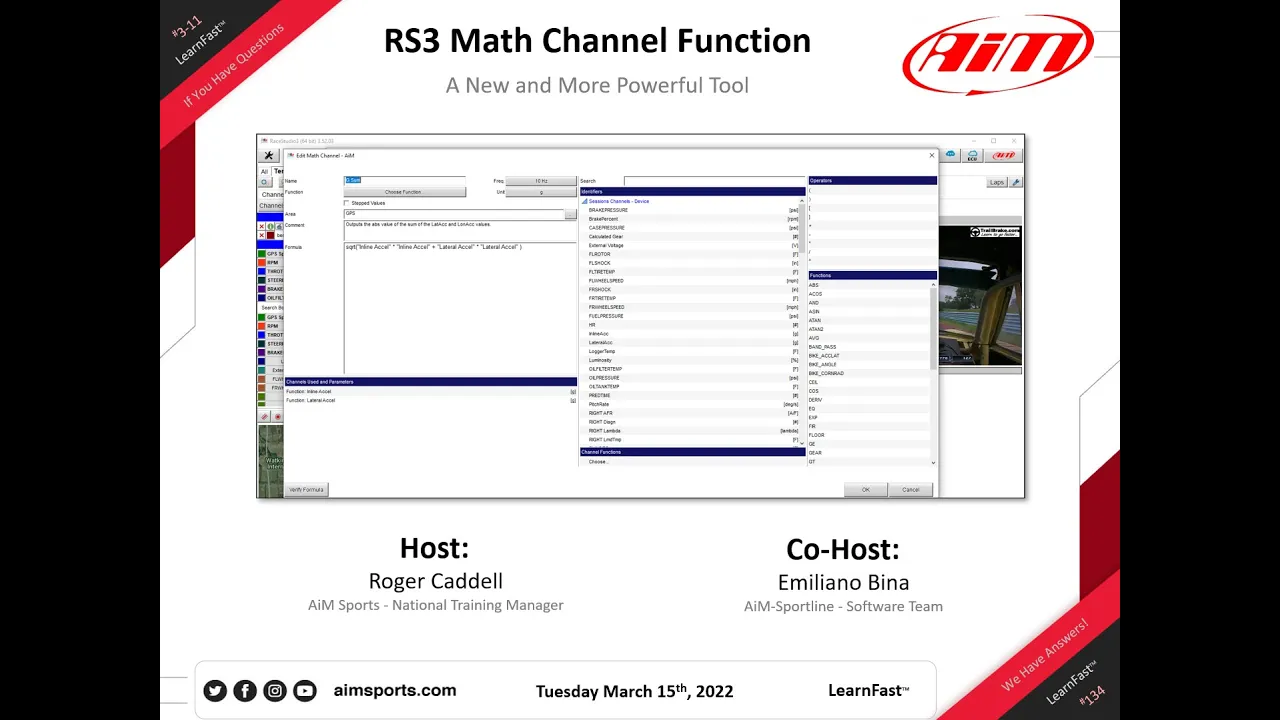Select RIGHT Lambda identifier

pyautogui.click(x=692, y=431)
